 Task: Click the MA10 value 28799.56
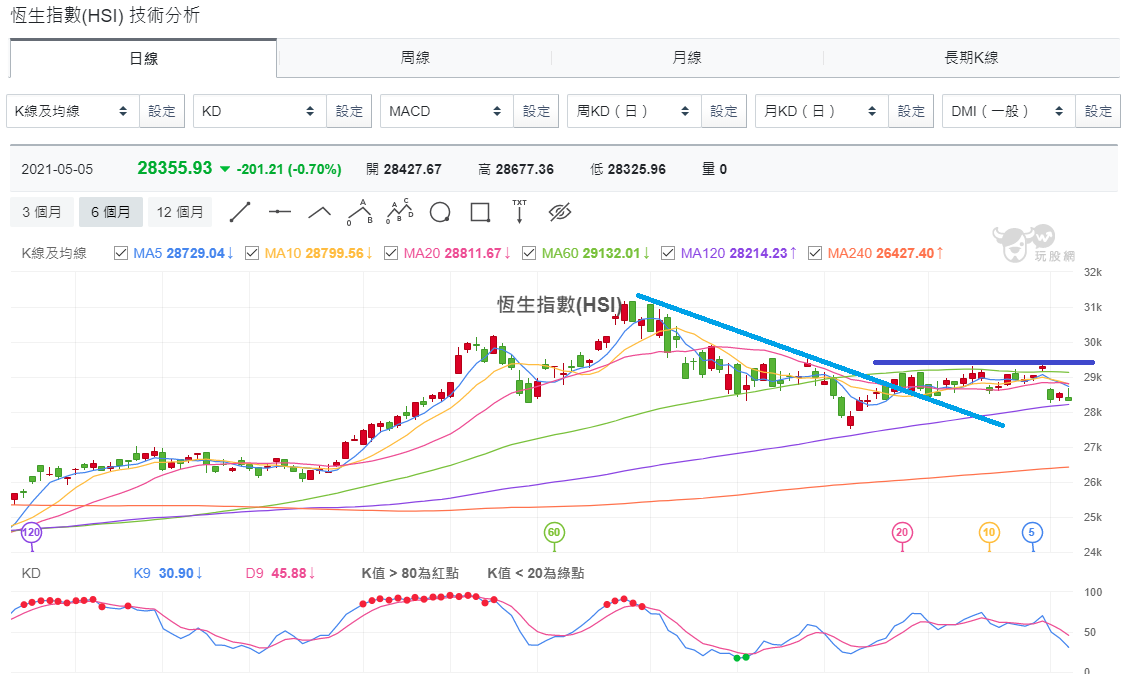point(334,253)
